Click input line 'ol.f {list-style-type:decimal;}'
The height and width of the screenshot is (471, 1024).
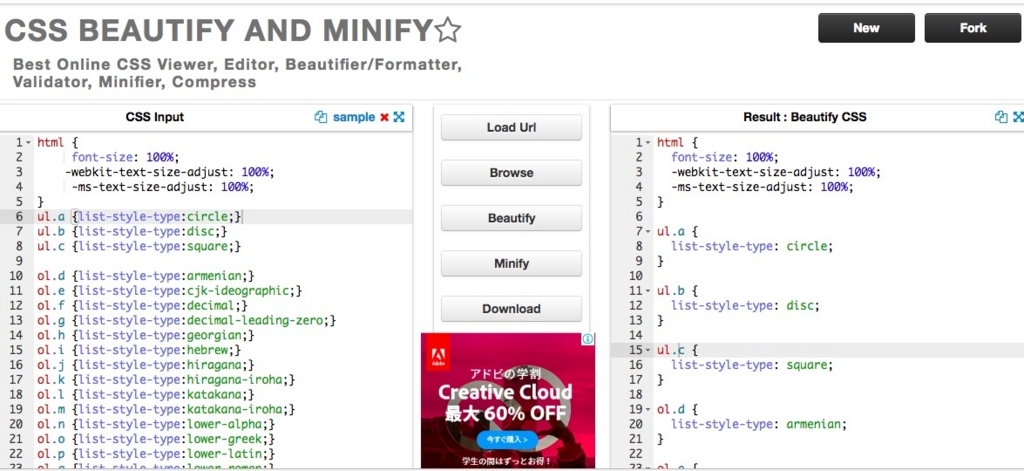[x=142, y=306]
